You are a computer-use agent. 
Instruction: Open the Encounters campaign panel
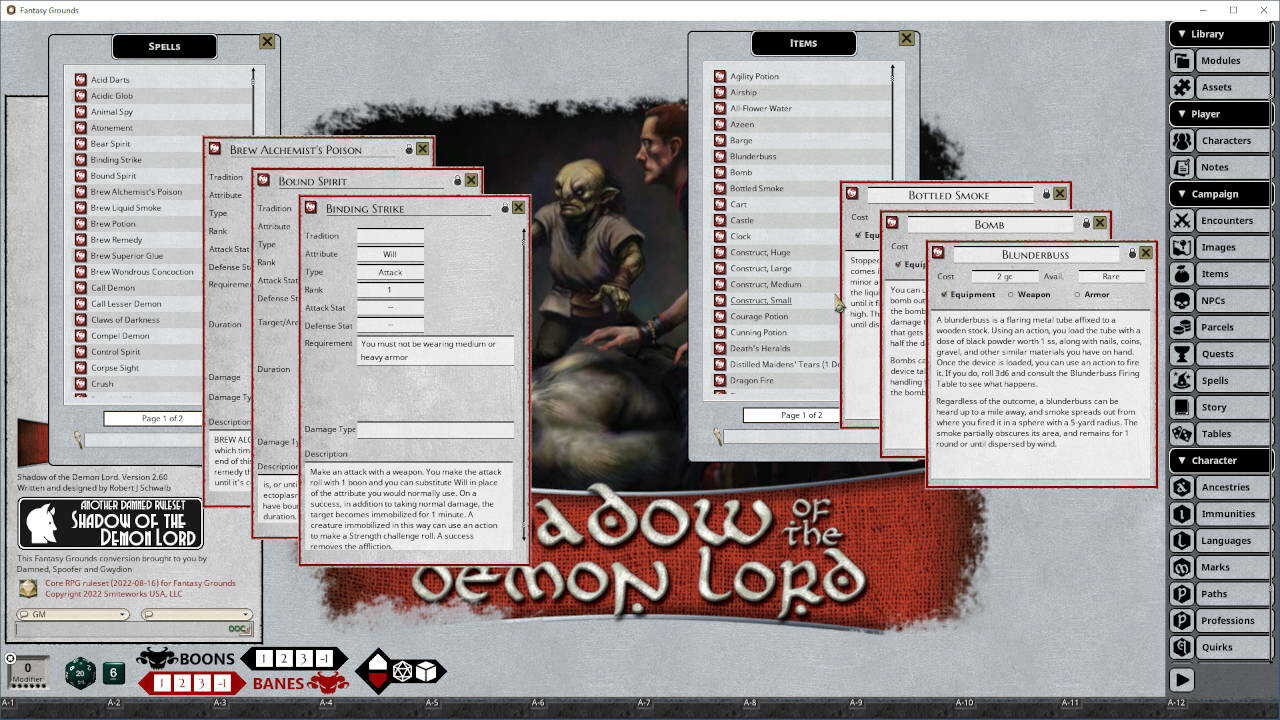coord(1231,220)
